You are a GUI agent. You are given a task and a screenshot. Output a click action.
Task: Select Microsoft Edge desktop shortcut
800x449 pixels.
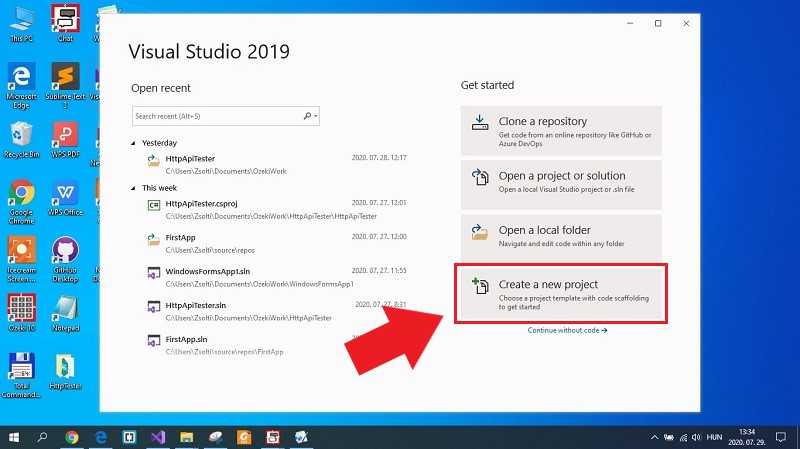click(21, 86)
